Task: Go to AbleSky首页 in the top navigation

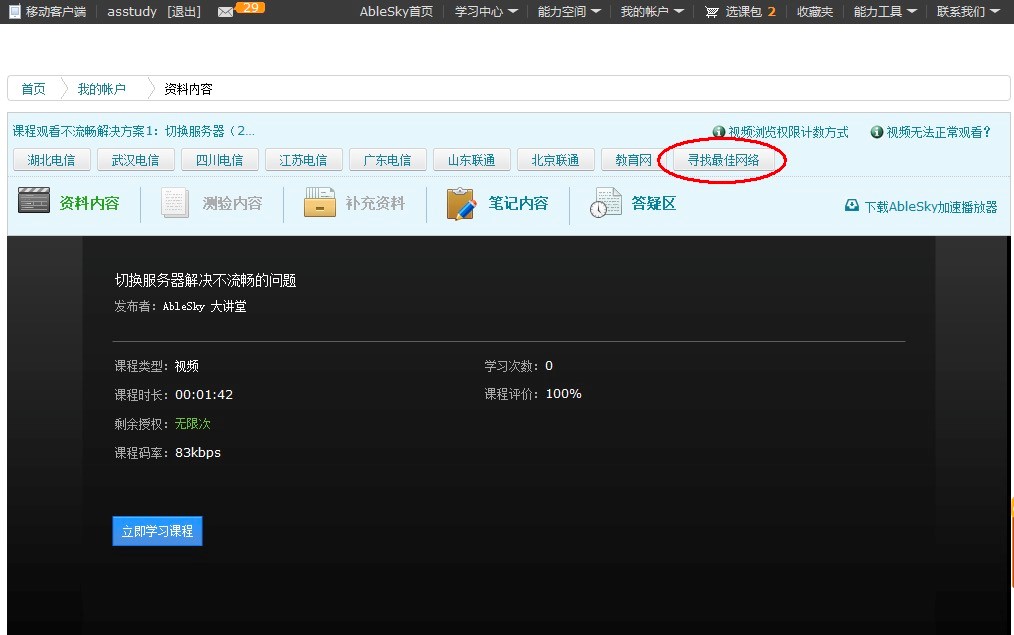Action: click(x=396, y=12)
